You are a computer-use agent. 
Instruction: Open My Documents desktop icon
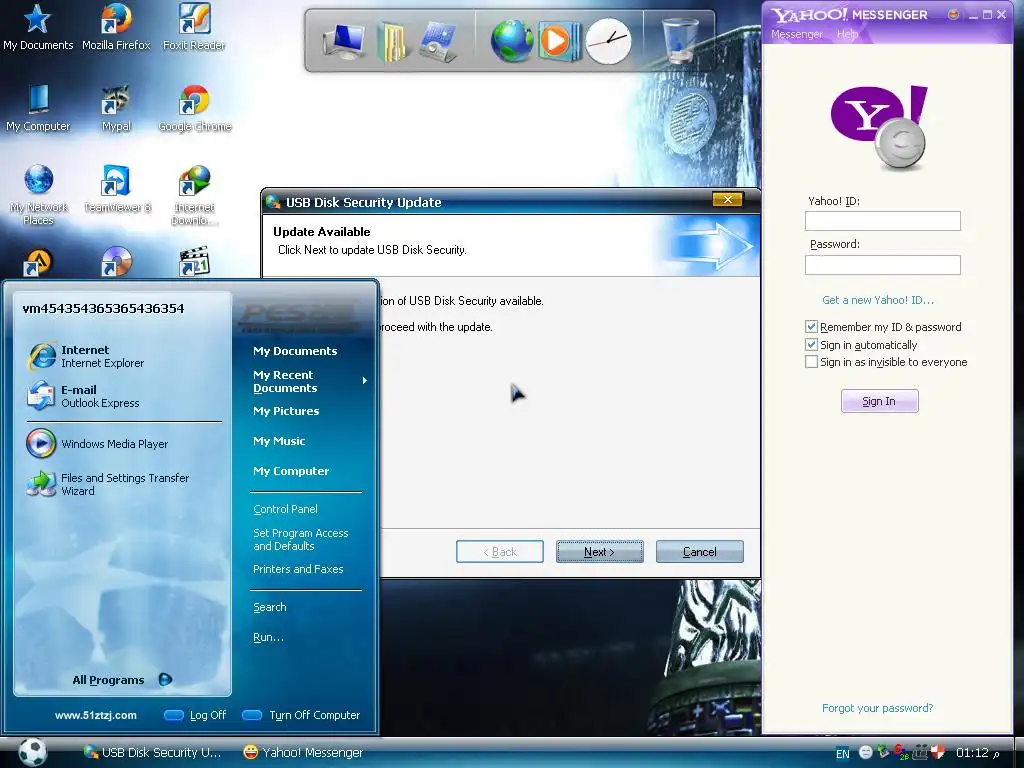38,27
